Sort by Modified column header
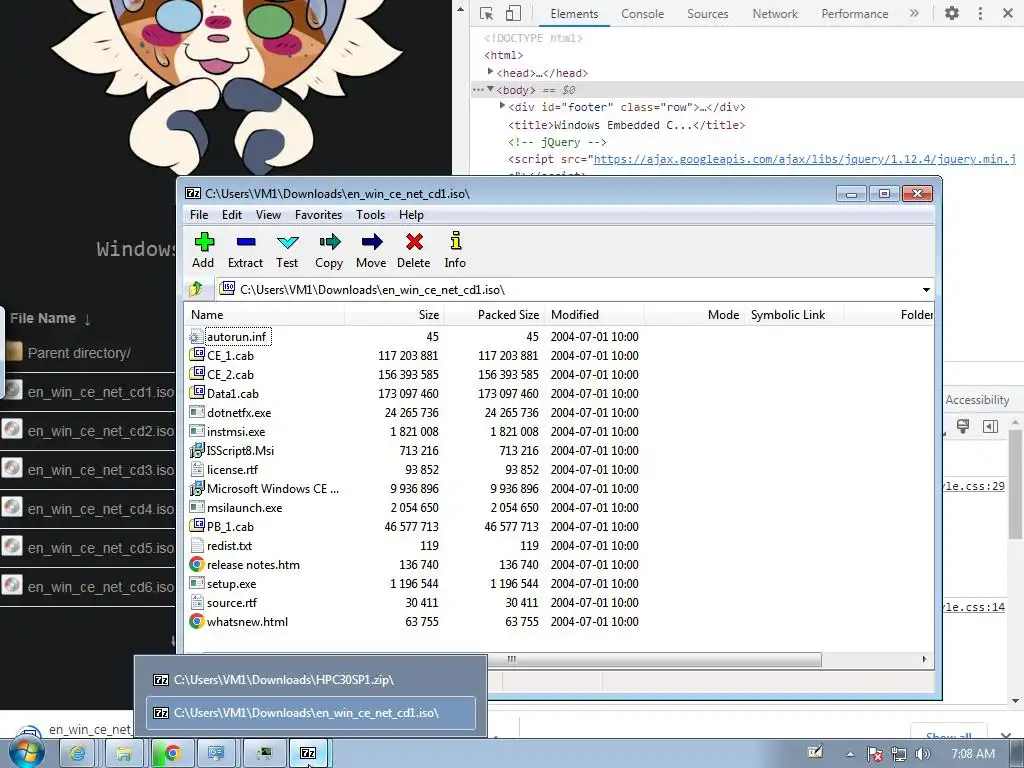The image size is (1024, 768). (595, 315)
